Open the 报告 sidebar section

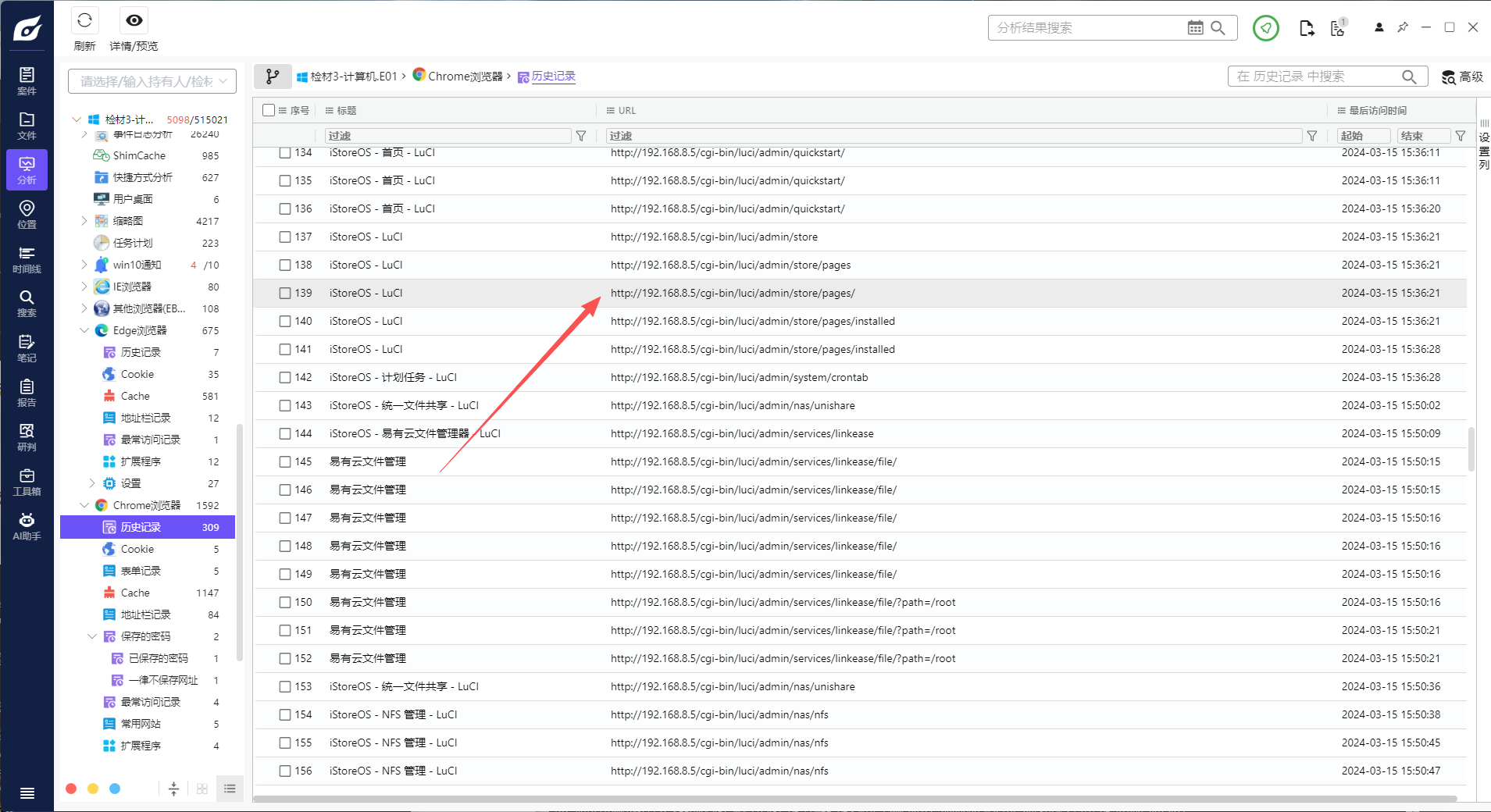(27, 392)
